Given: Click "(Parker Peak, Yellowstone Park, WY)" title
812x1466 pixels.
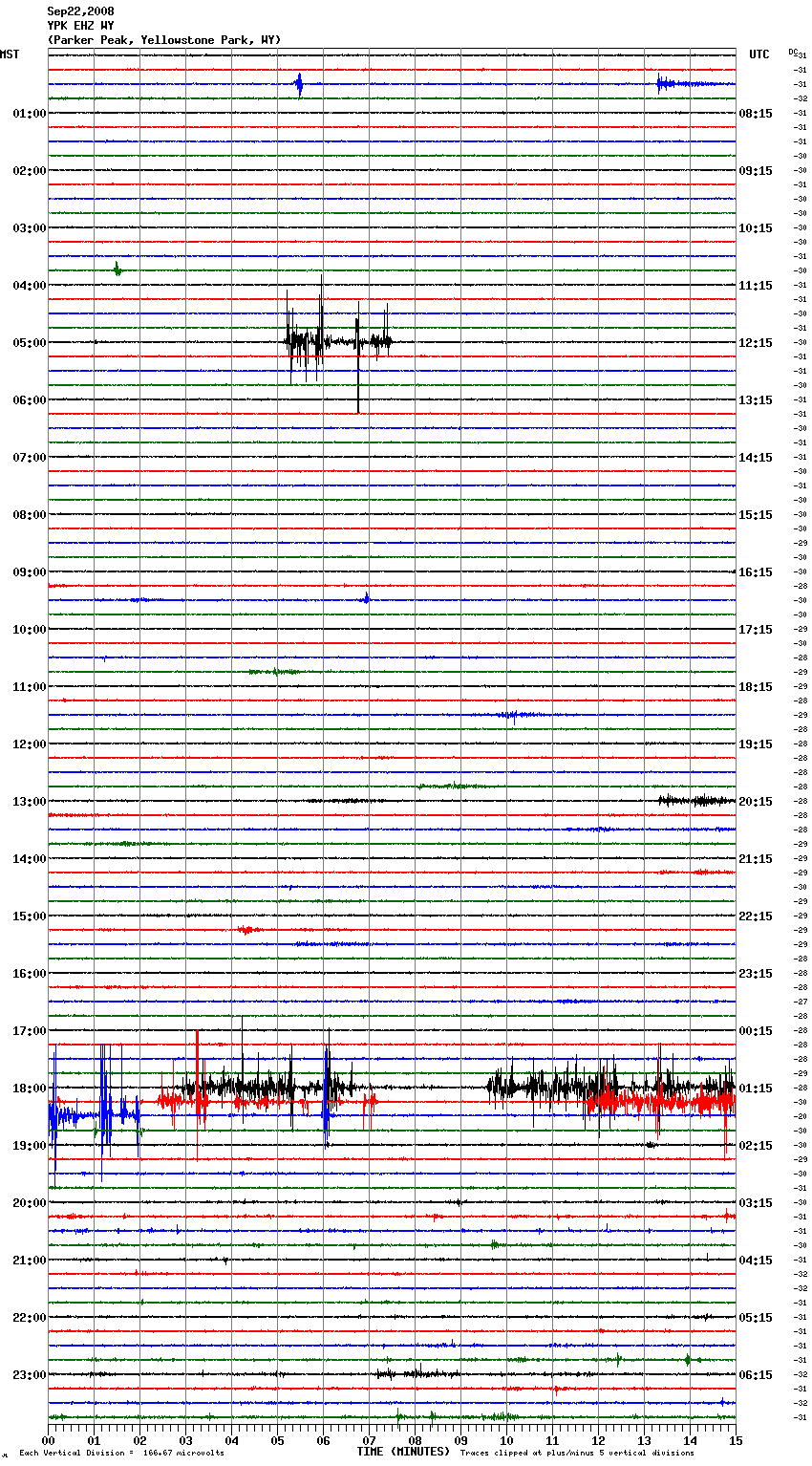Looking at the screenshot, I should [x=164, y=40].
